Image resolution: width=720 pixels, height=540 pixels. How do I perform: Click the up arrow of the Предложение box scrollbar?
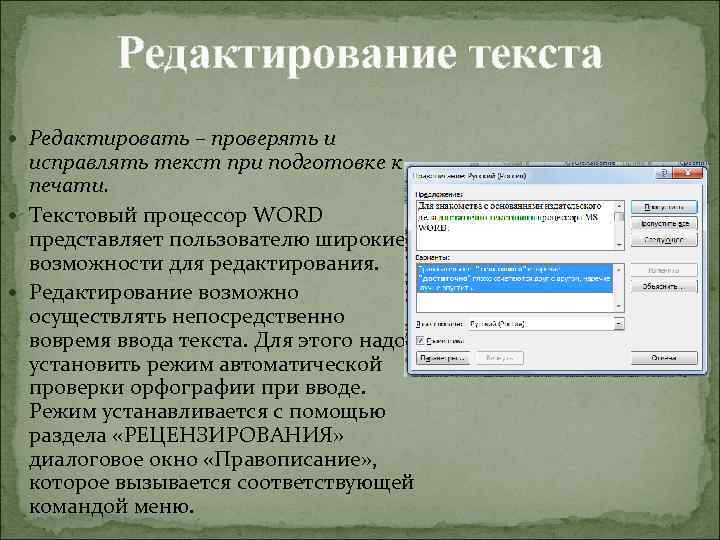click(x=619, y=206)
